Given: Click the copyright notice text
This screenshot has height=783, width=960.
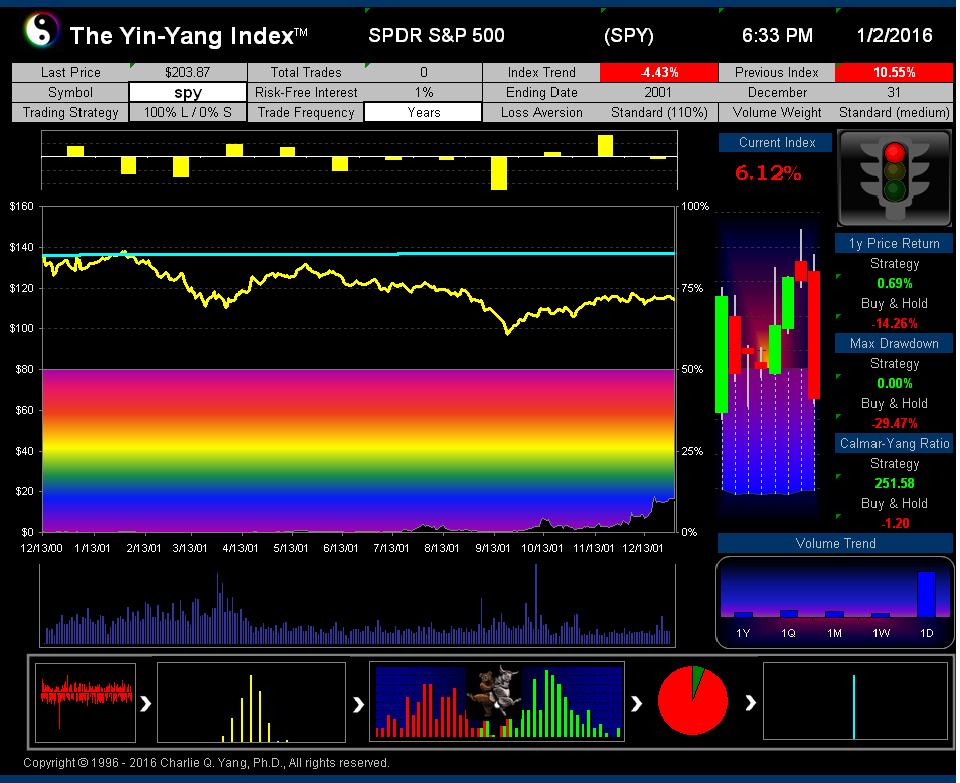Looking at the screenshot, I should tap(206, 763).
